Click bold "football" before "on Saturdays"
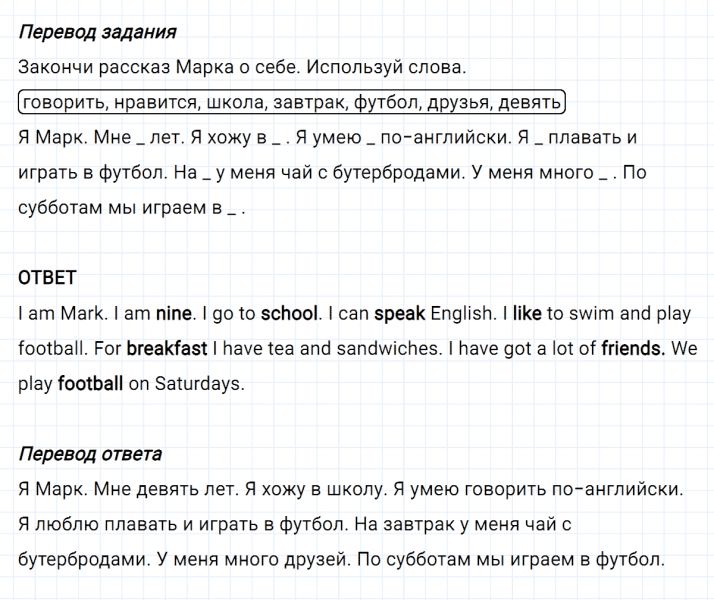The image size is (714, 600). [x=91, y=383]
